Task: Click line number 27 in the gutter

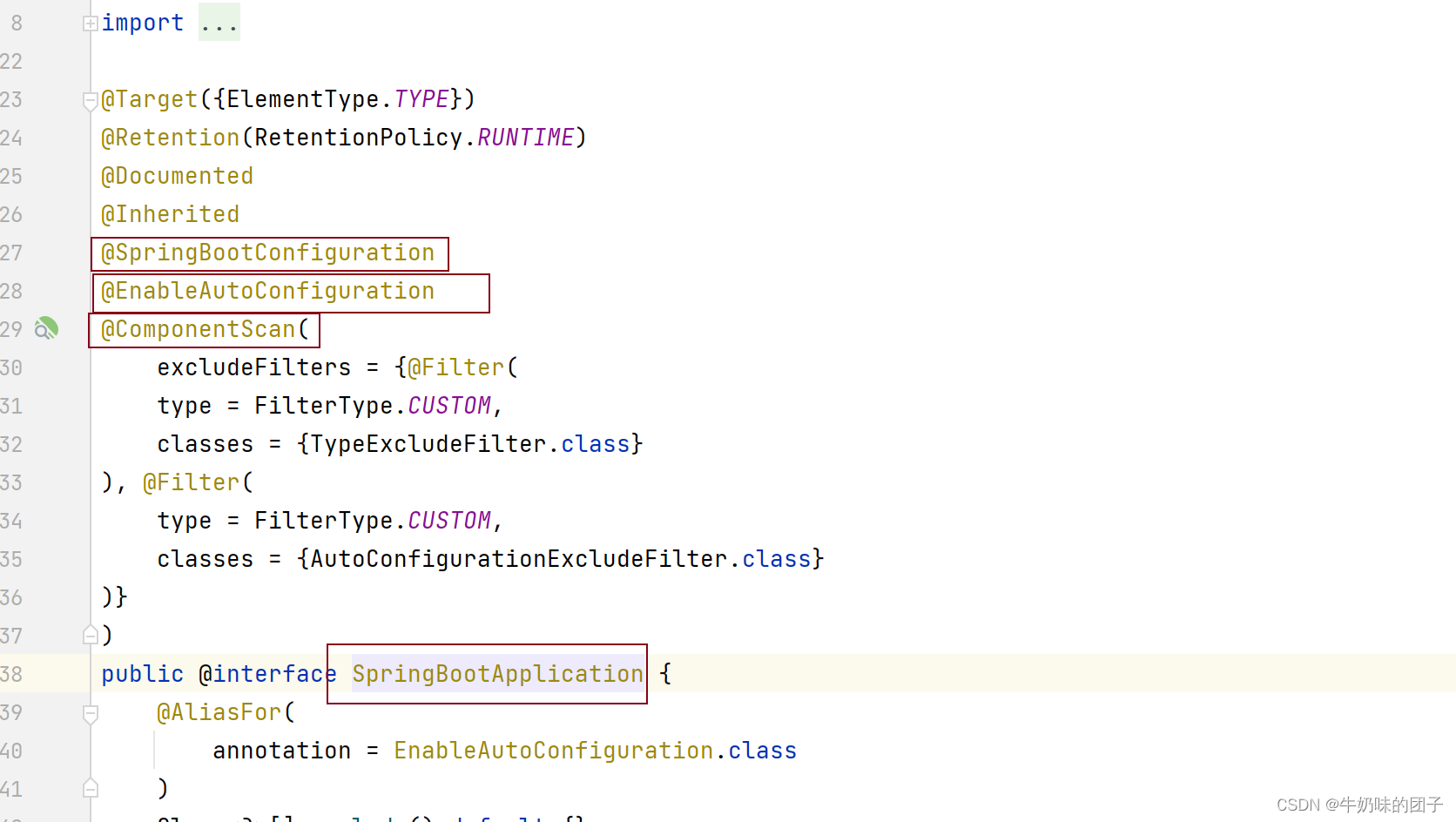Action: tap(11, 253)
